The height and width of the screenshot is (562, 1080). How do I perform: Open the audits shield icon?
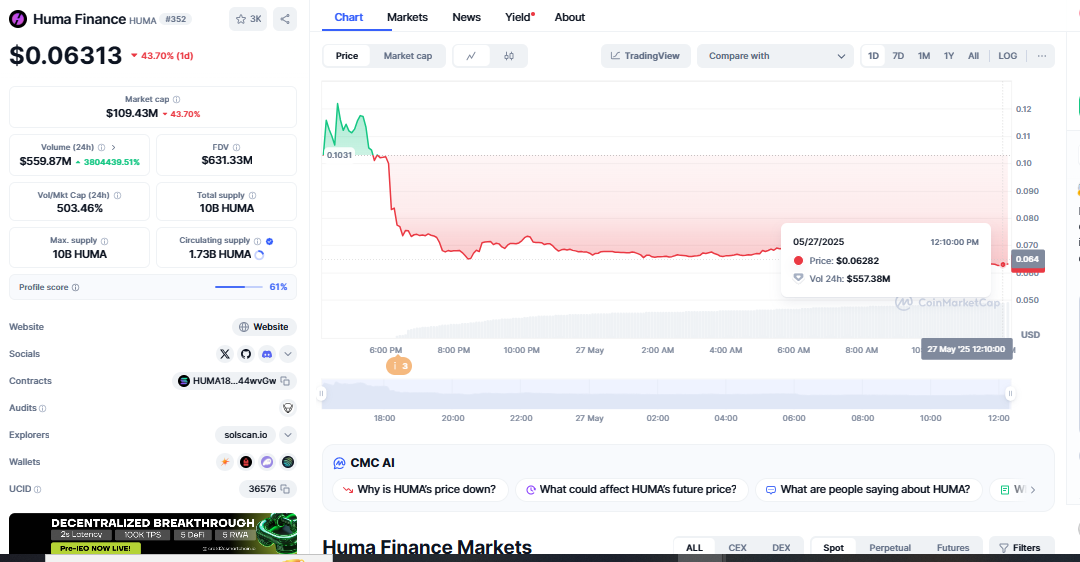288,408
